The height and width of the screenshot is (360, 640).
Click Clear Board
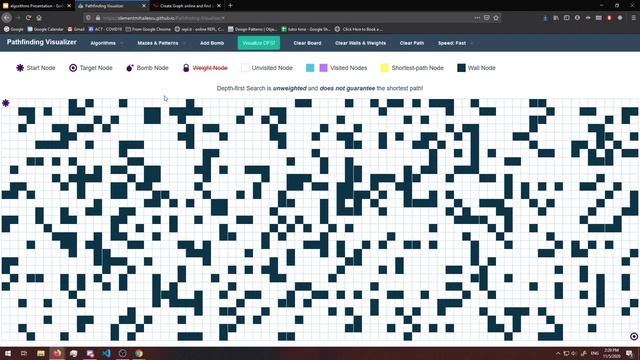click(307, 43)
